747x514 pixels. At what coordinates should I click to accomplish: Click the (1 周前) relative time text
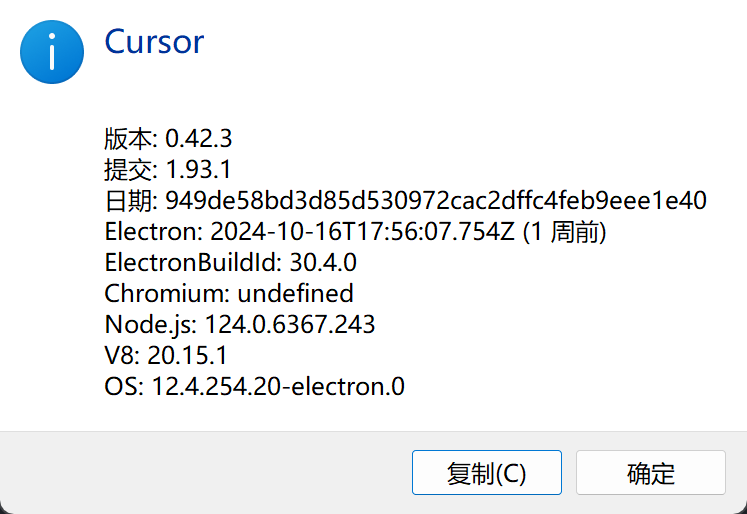(x=565, y=232)
